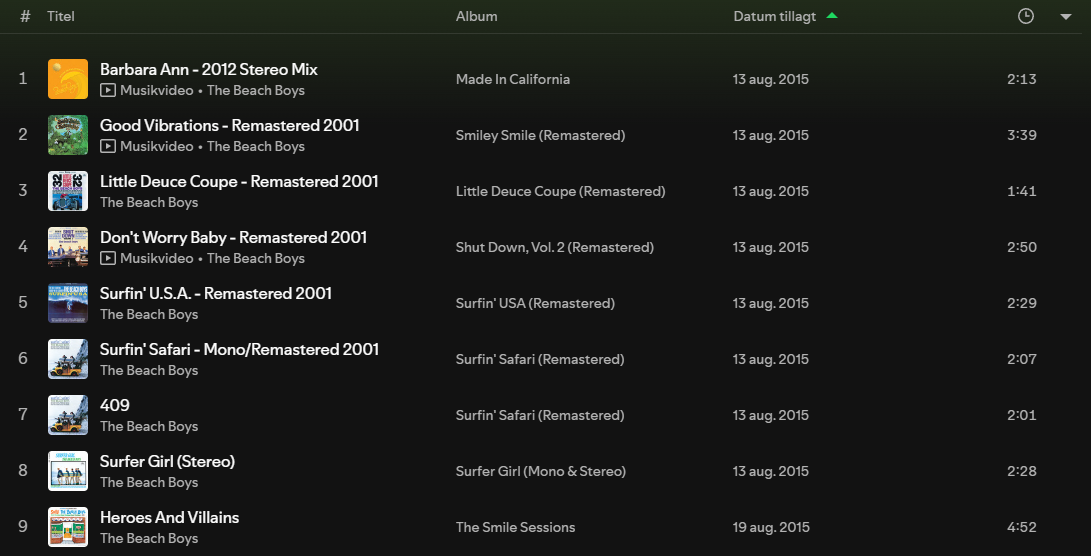Select track Heroes And Villains

click(x=170, y=518)
